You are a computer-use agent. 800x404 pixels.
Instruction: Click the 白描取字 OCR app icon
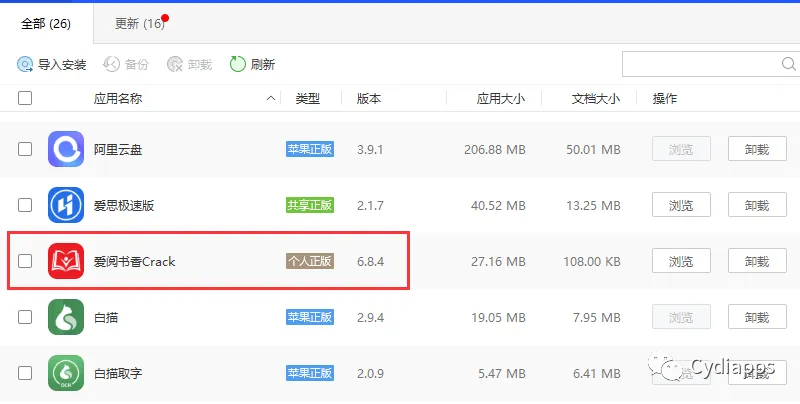point(66,373)
